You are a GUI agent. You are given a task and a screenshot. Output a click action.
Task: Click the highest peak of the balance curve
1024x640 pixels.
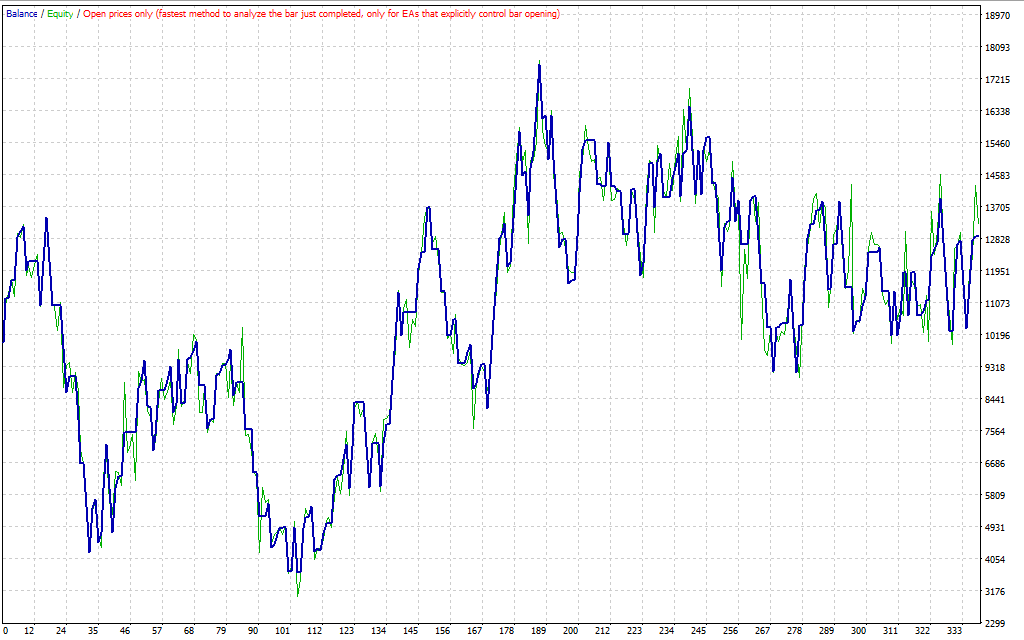click(x=539, y=65)
